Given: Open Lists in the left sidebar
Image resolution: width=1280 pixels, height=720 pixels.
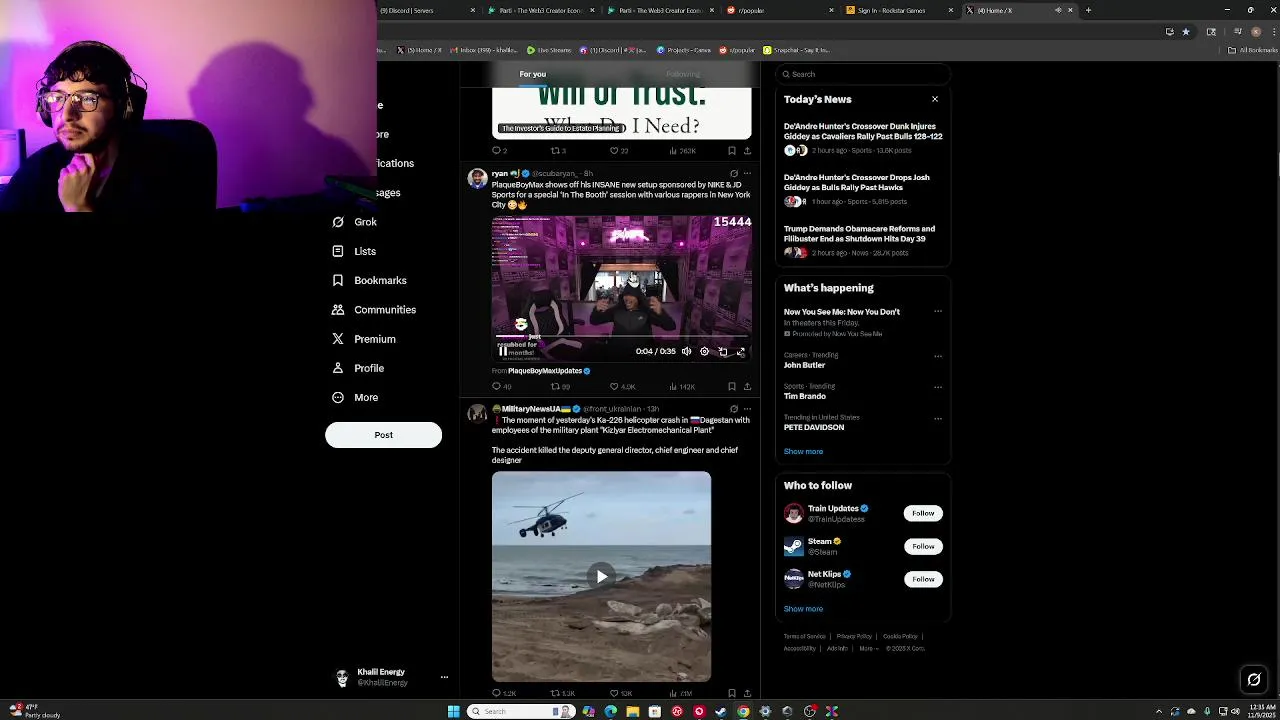Looking at the screenshot, I should pos(354,251).
